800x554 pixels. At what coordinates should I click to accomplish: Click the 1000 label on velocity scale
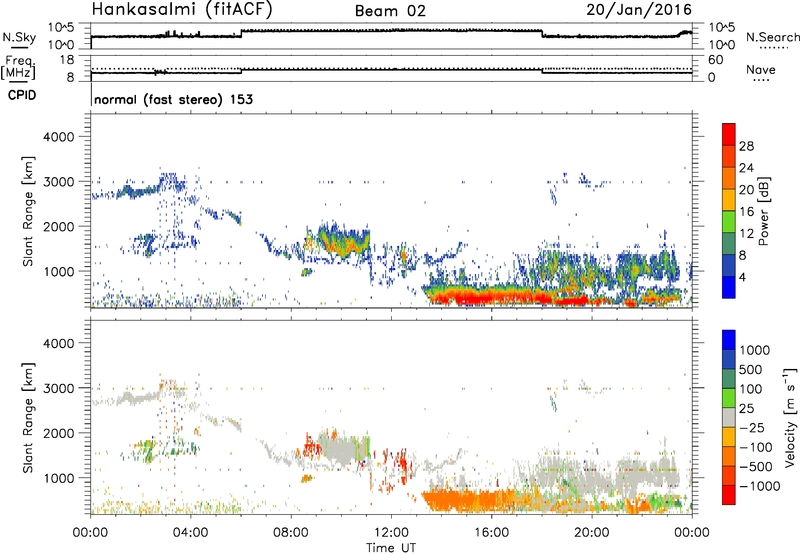(754, 350)
